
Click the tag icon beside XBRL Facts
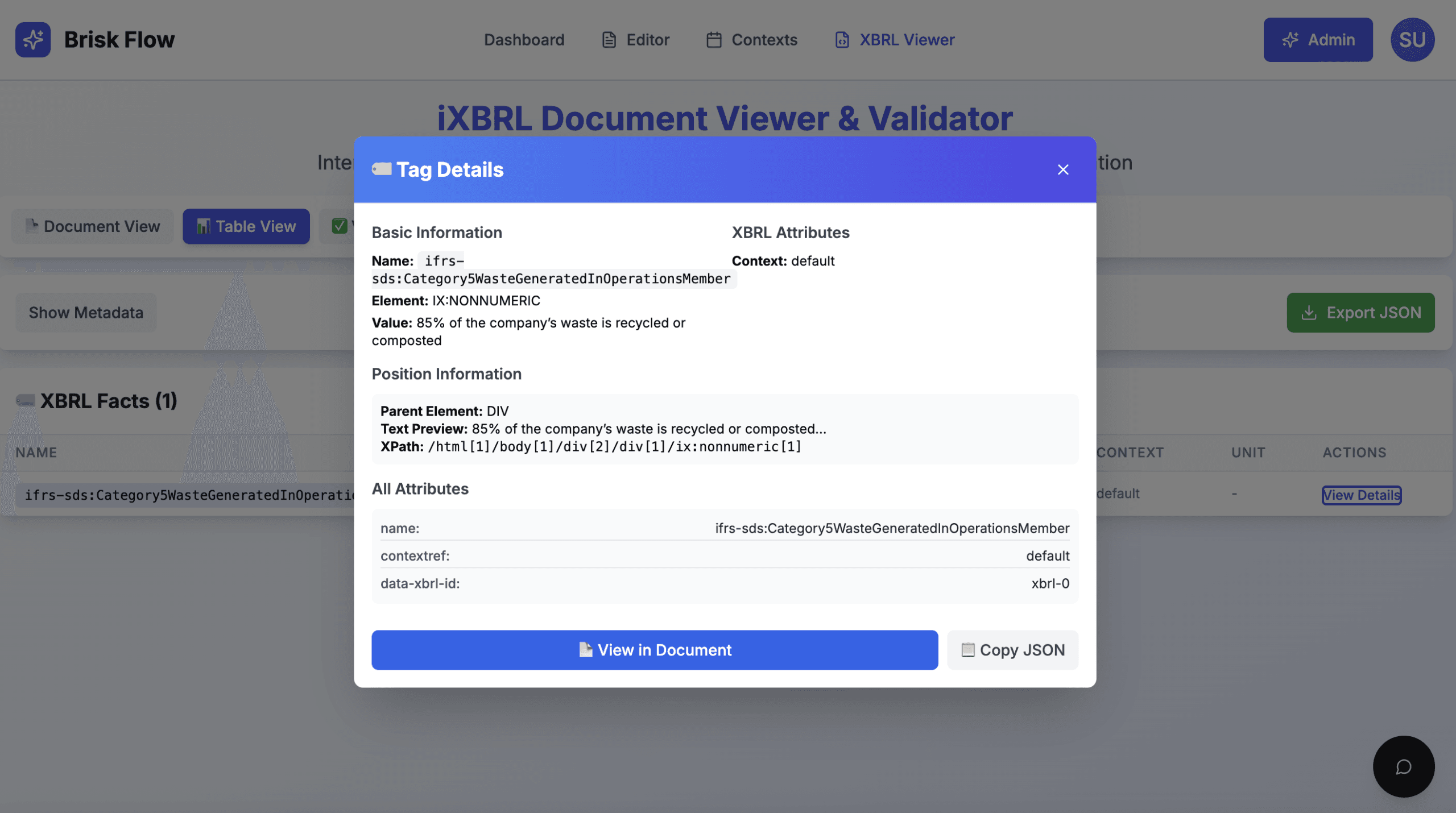pyautogui.click(x=25, y=400)
